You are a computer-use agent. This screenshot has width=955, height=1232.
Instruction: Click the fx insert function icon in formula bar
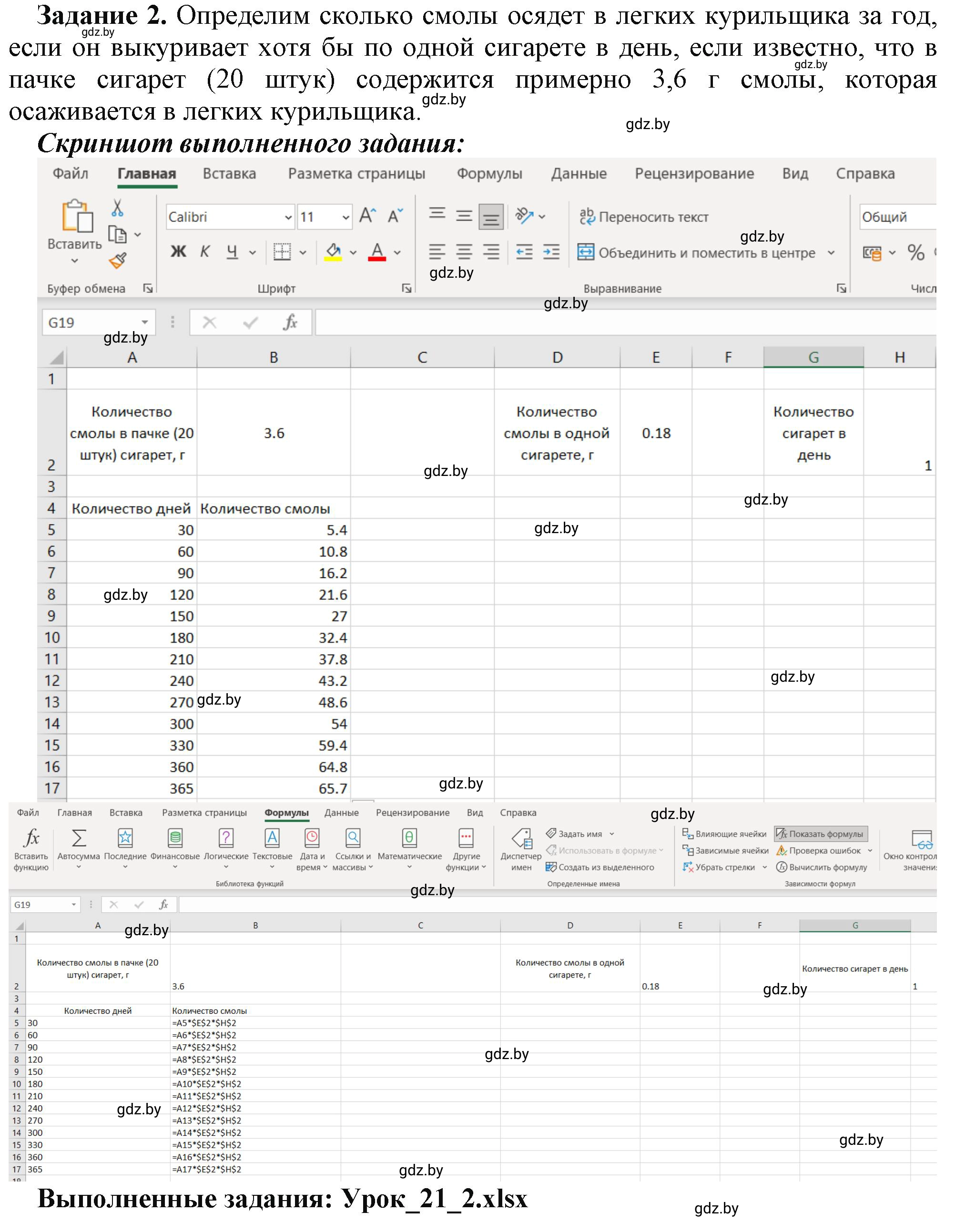(290, 323)
